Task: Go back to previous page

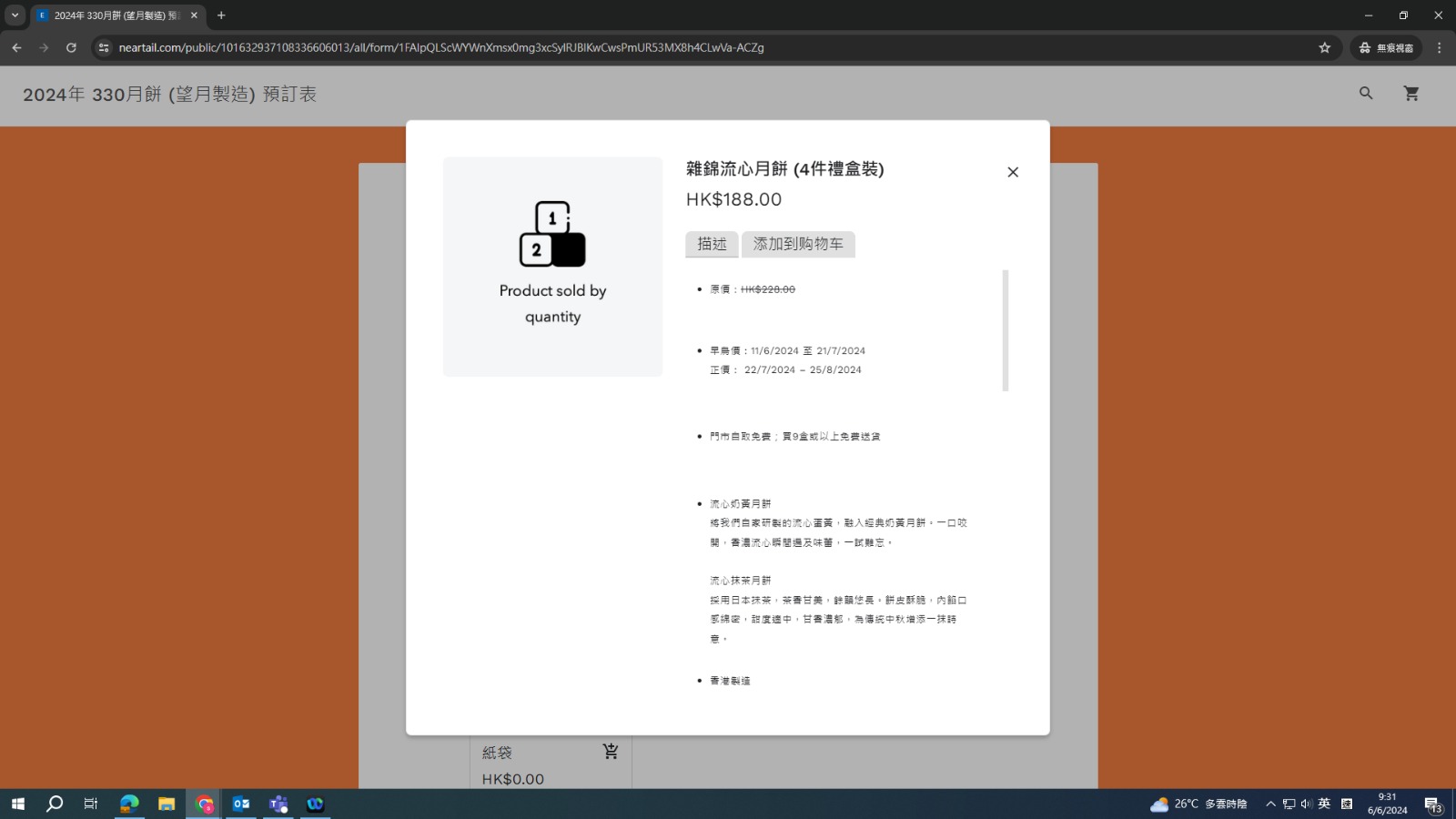Action: [16, 47]
